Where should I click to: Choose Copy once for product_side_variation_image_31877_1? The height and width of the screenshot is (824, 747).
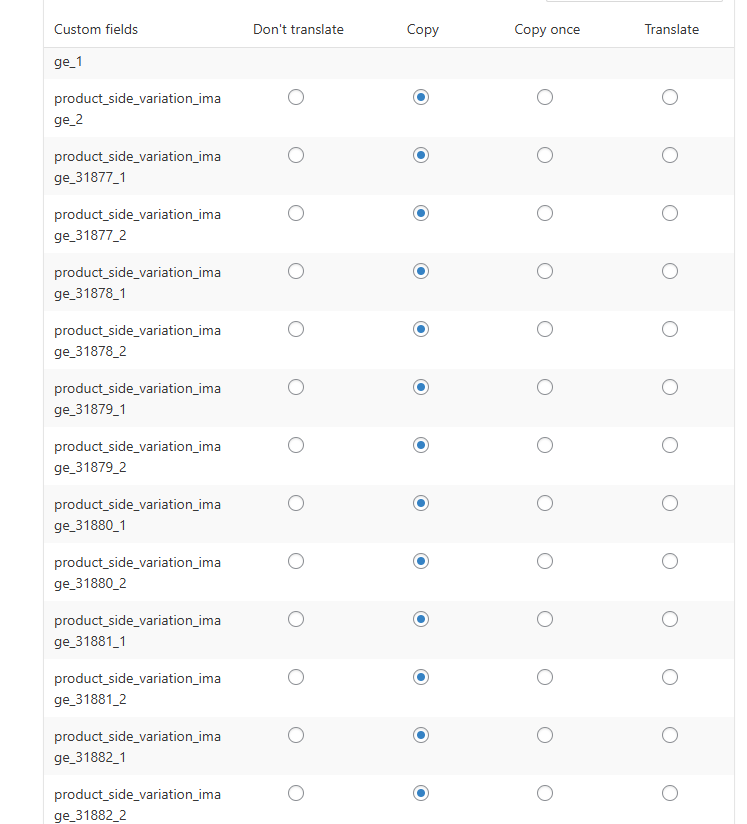[545, 155]
